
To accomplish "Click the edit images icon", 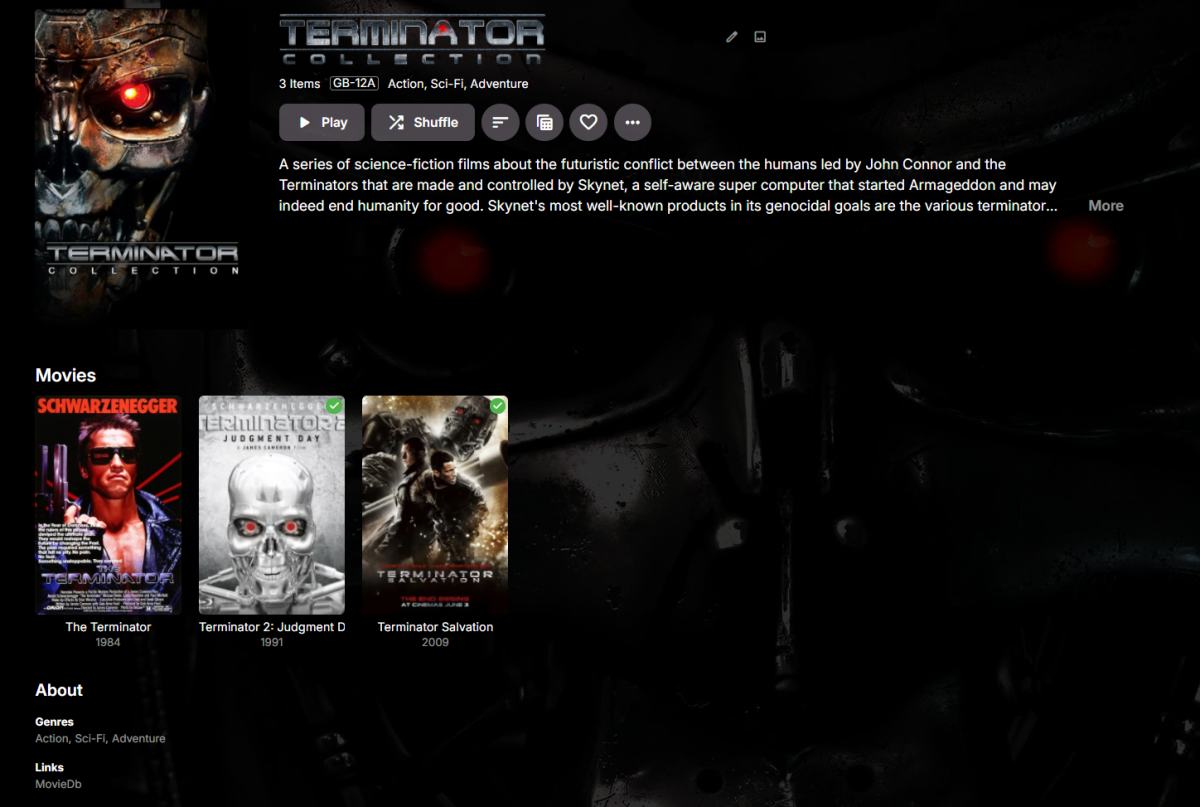I will pyautogui.click(x=760, y=37).
